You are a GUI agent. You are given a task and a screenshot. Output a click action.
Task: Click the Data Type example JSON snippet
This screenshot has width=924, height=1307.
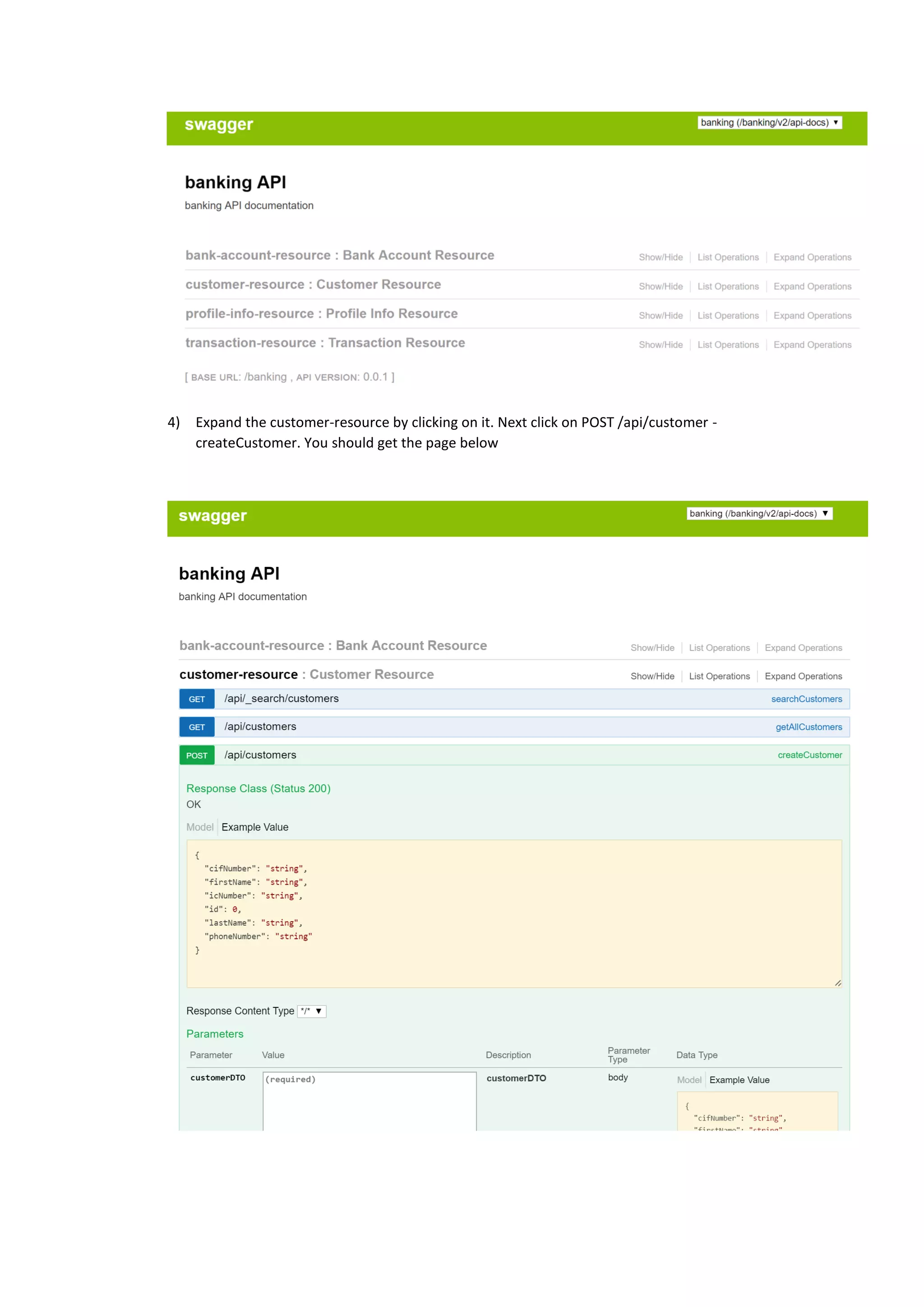(x=758, y=1111)
